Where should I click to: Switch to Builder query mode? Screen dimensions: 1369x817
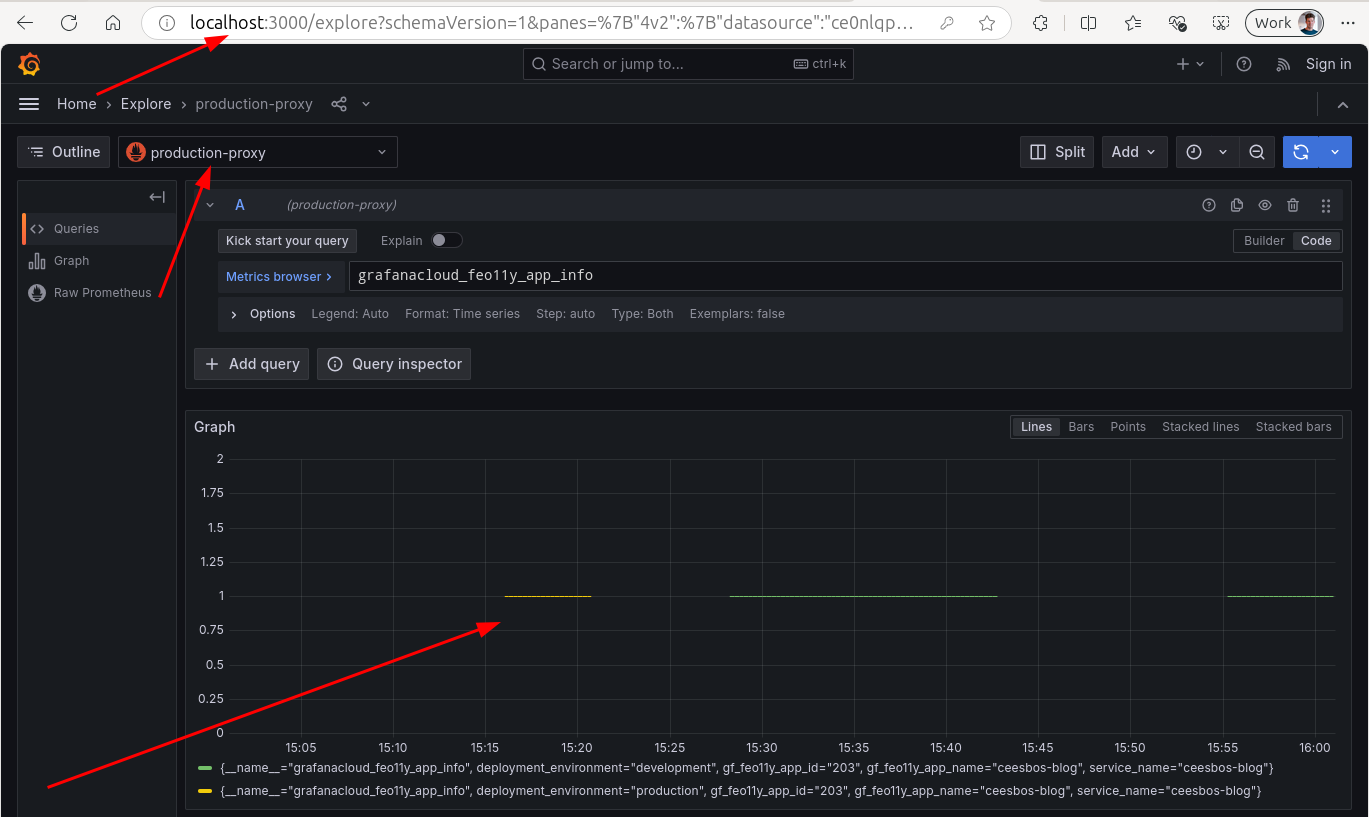1264,241
